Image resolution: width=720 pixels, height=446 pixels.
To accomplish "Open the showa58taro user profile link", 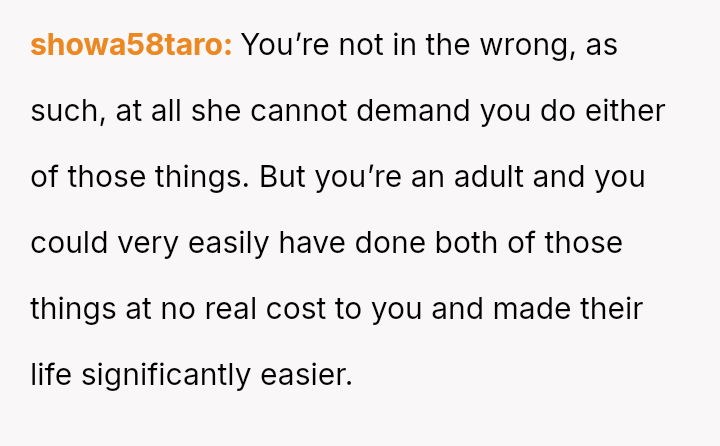I will (130, 45).
